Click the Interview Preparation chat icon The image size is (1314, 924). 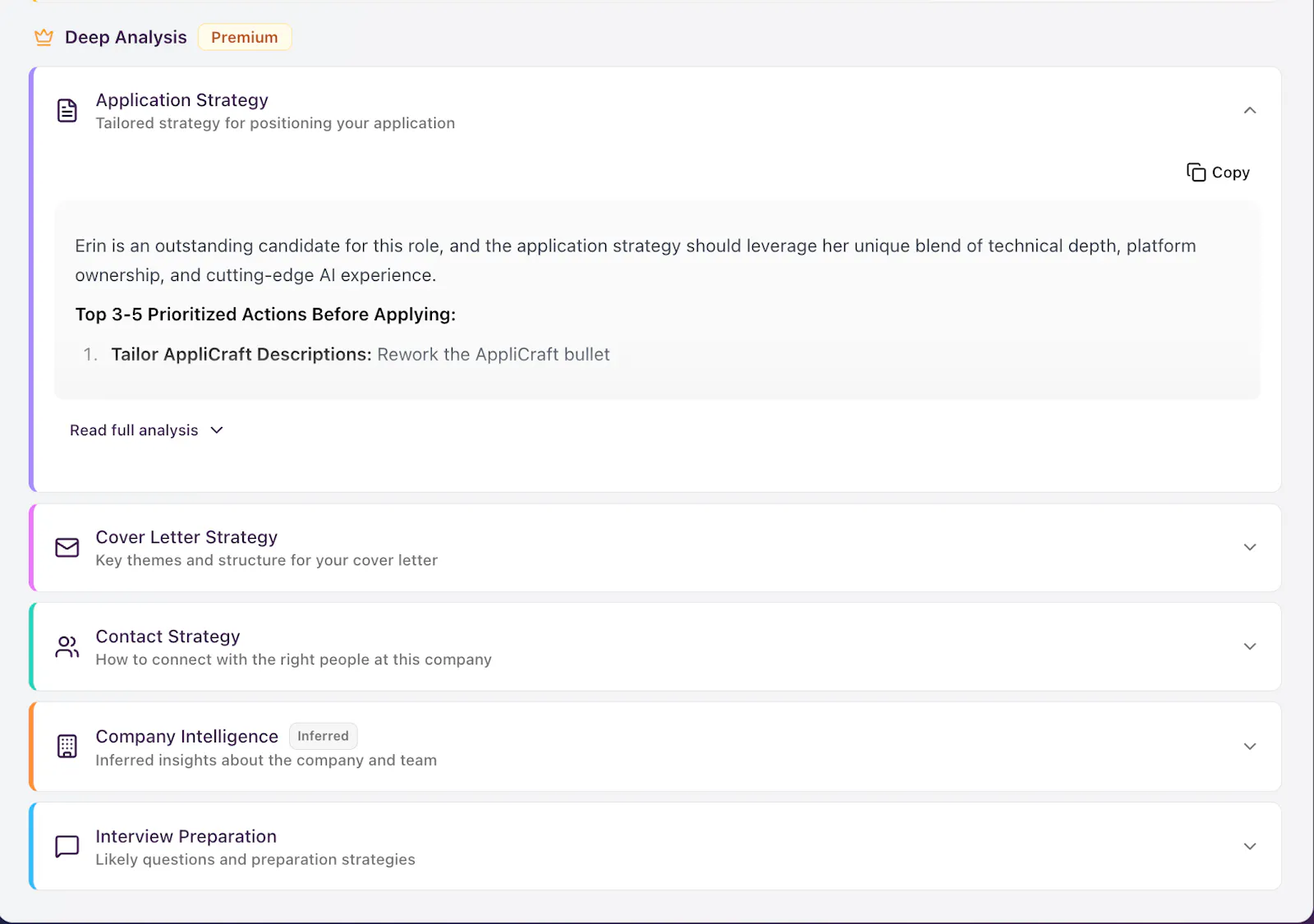(x=67, y=847)
